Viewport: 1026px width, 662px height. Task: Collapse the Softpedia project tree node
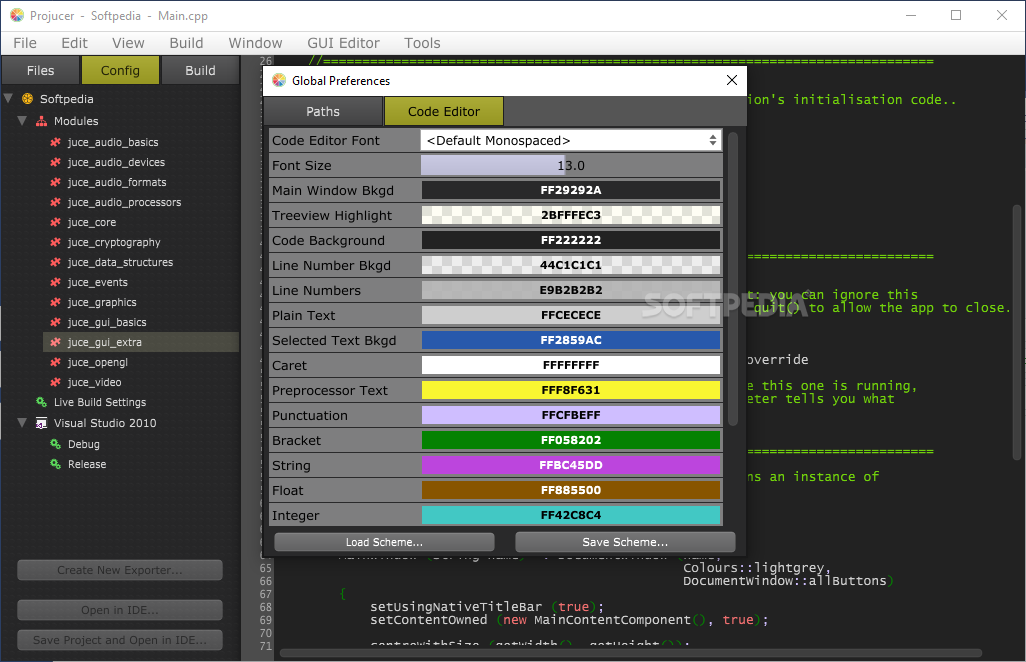9,99
